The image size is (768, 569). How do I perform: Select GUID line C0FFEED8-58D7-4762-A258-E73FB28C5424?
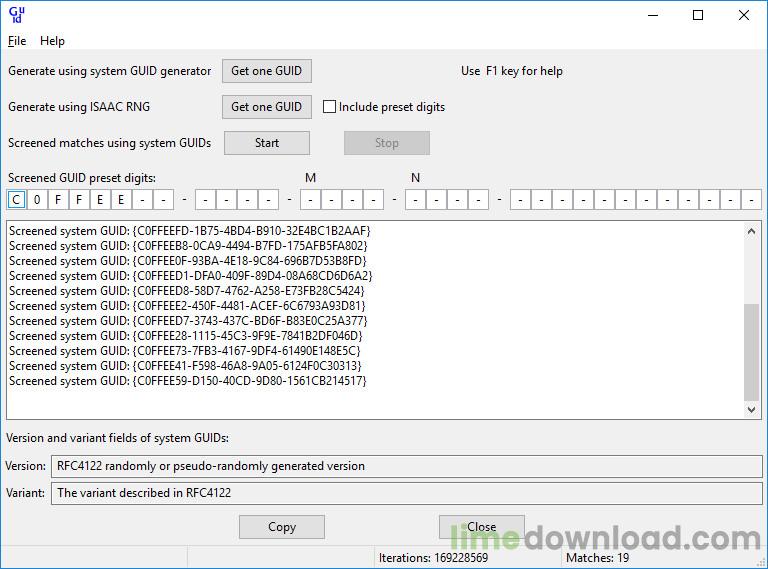pyautogui.click(x=187, y=291)
